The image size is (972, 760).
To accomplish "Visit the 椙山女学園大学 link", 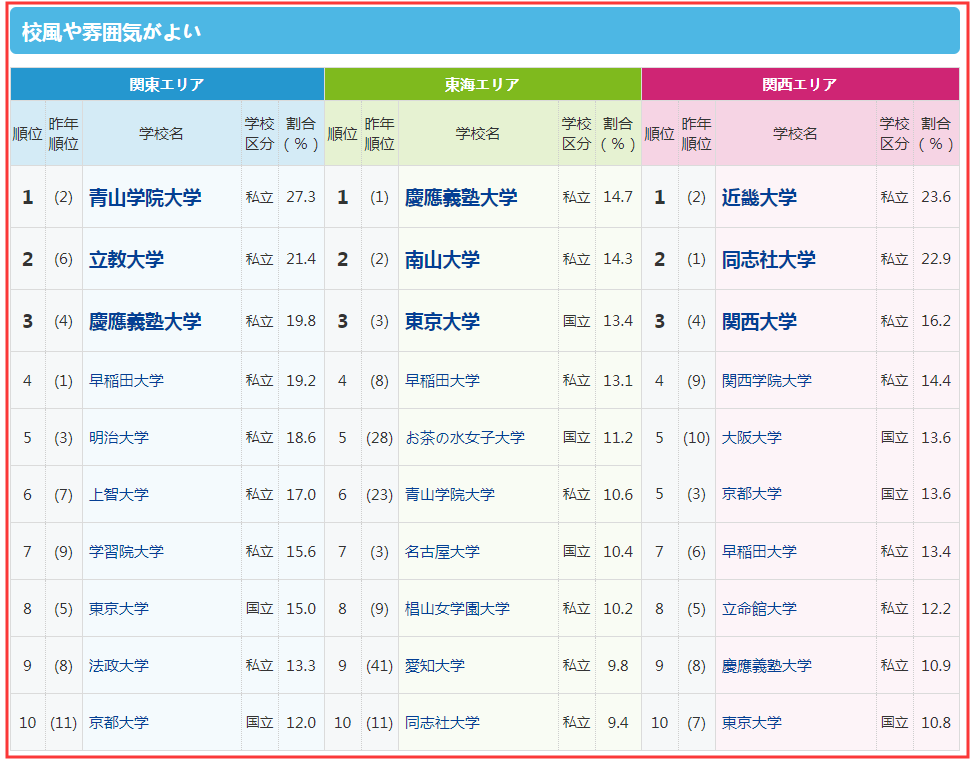I will click(x=457, y=609).
